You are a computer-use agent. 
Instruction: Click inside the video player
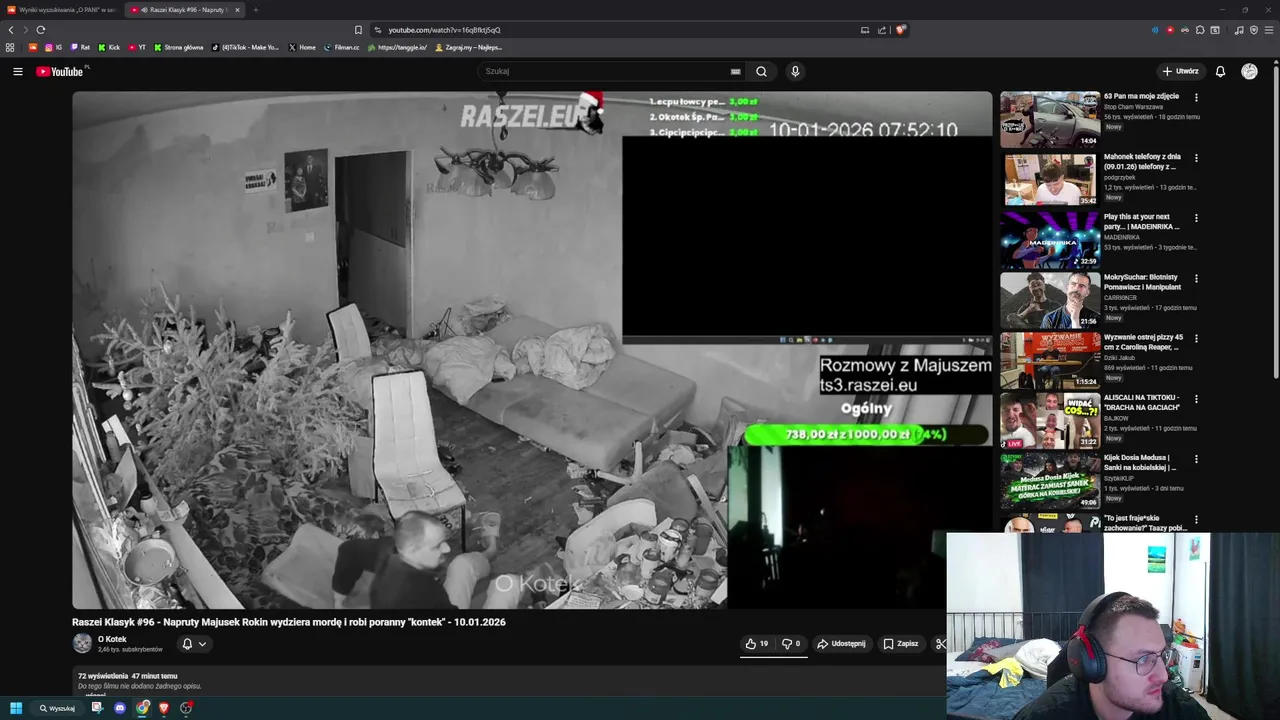coord(532,350)
